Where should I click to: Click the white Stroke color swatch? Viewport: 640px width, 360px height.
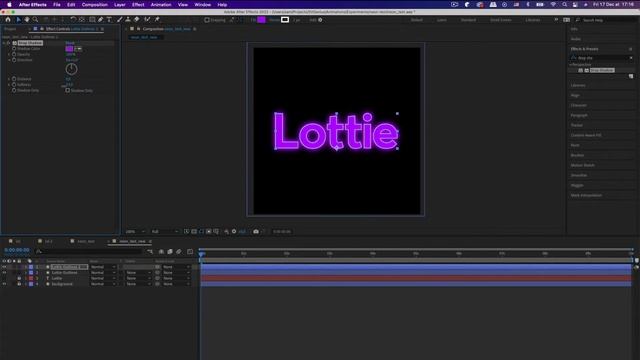tap(285, 20)
